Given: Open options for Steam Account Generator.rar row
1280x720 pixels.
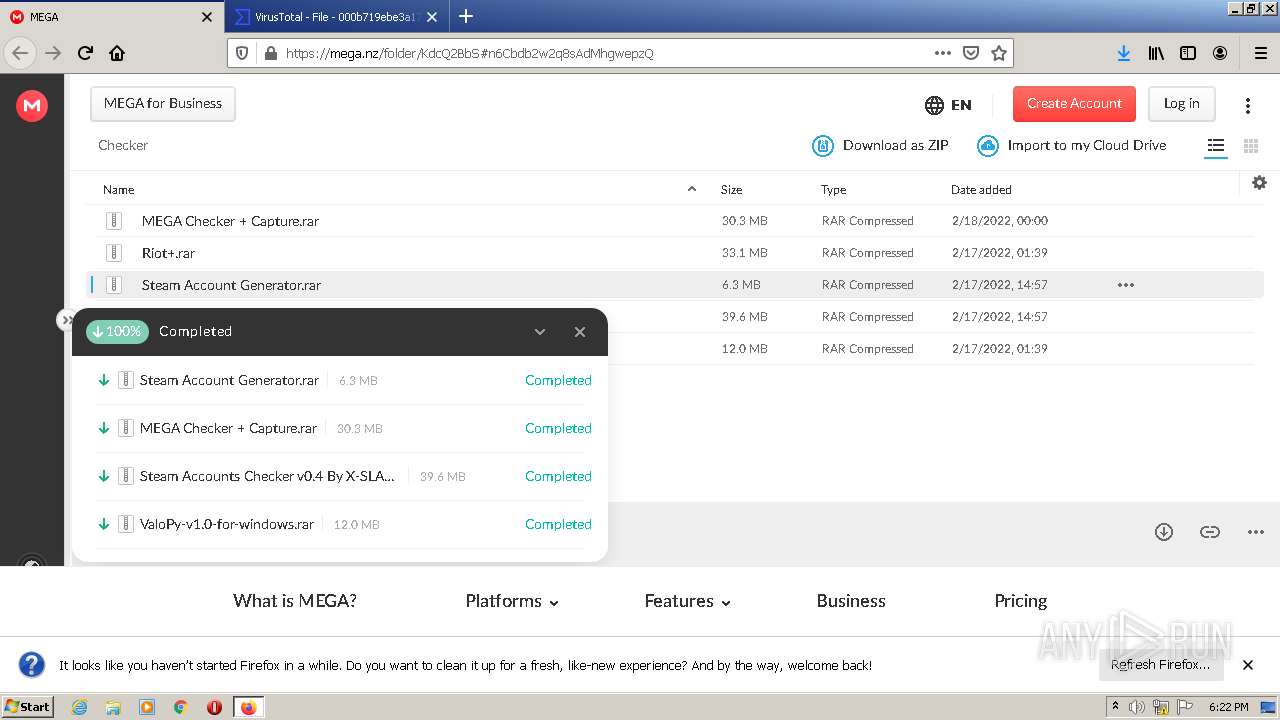Looking at the screenshot, I should click(1126, 285).
